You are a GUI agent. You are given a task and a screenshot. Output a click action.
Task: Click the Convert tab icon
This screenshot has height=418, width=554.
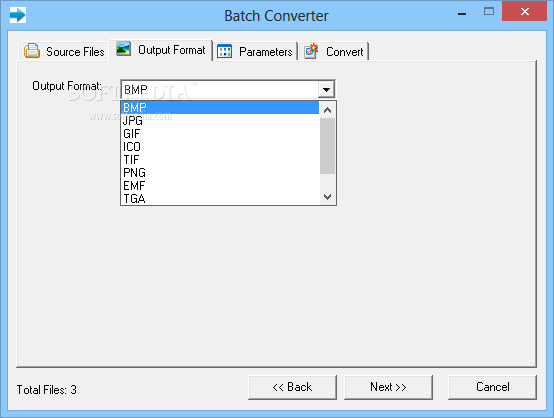pyautogui.click(x=311, y=51)
